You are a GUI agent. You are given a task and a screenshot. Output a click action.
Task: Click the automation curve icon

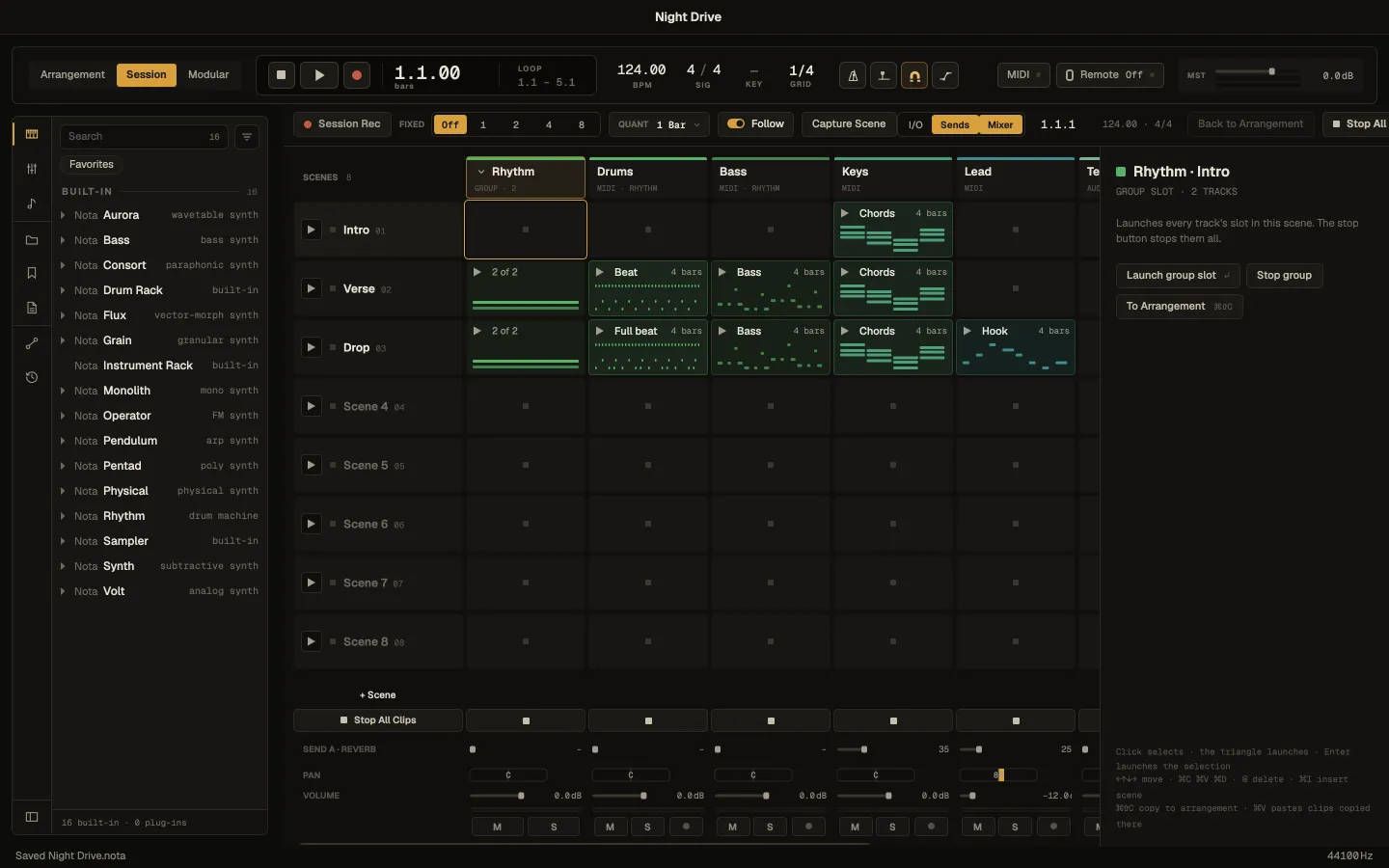[945, 75]
